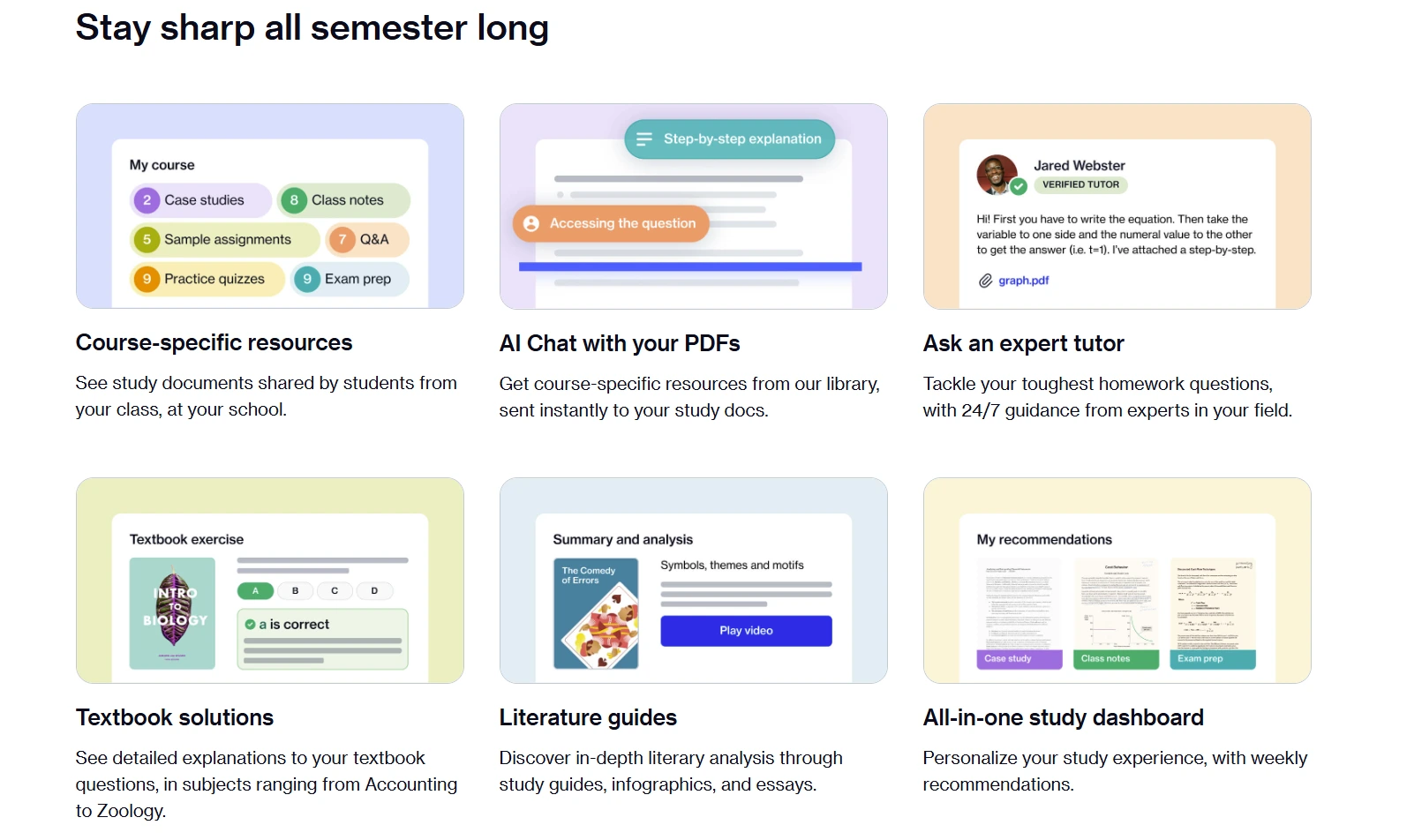
Task: Select answer option D in Textbook exercise
Action: click(x=374, y=591)
